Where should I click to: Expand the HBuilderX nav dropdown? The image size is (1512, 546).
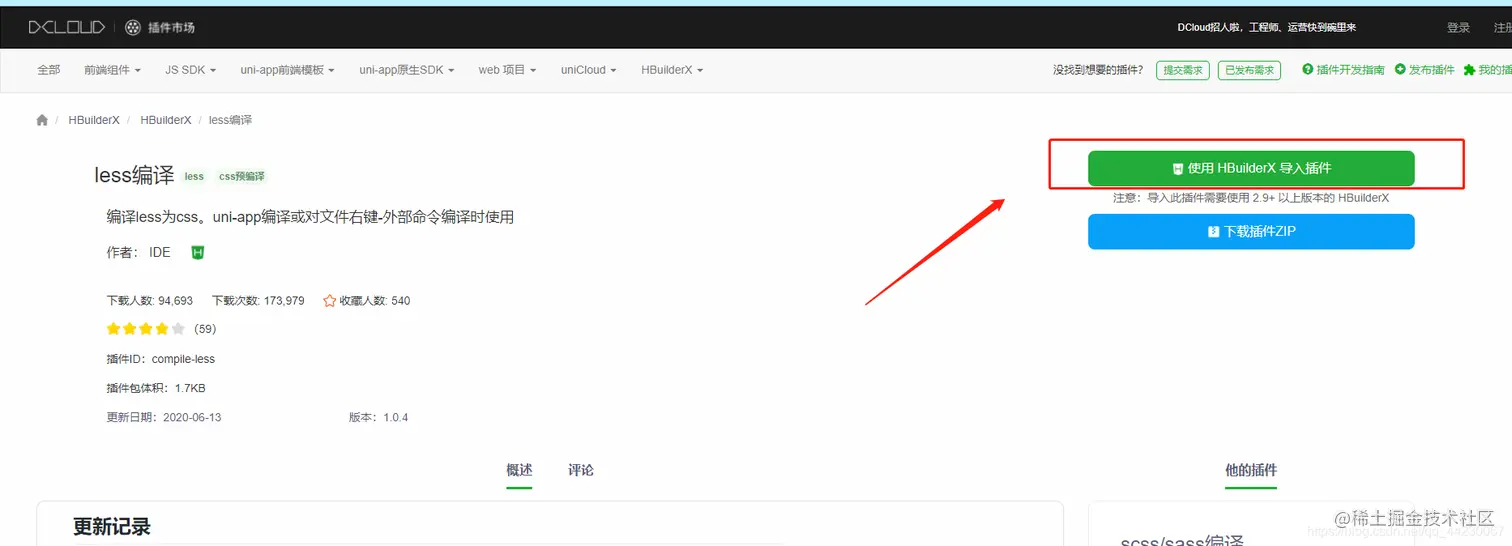coord(672,70)
